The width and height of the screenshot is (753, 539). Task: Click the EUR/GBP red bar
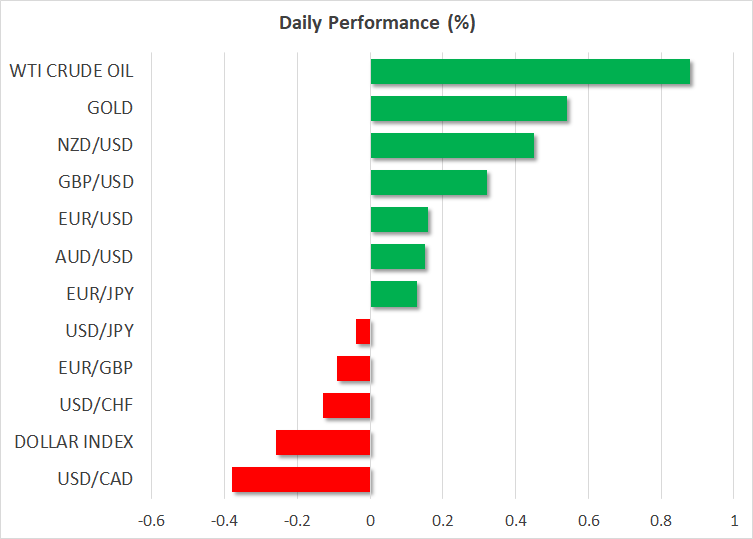coord(354,368)
